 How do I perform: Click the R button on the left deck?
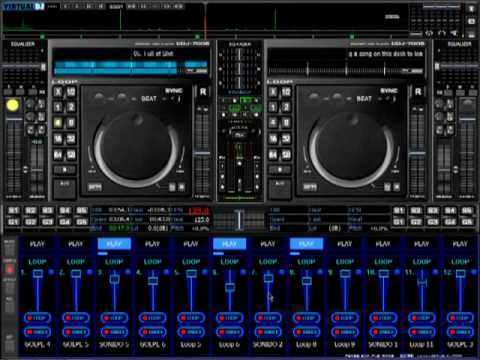click(203, 92)
